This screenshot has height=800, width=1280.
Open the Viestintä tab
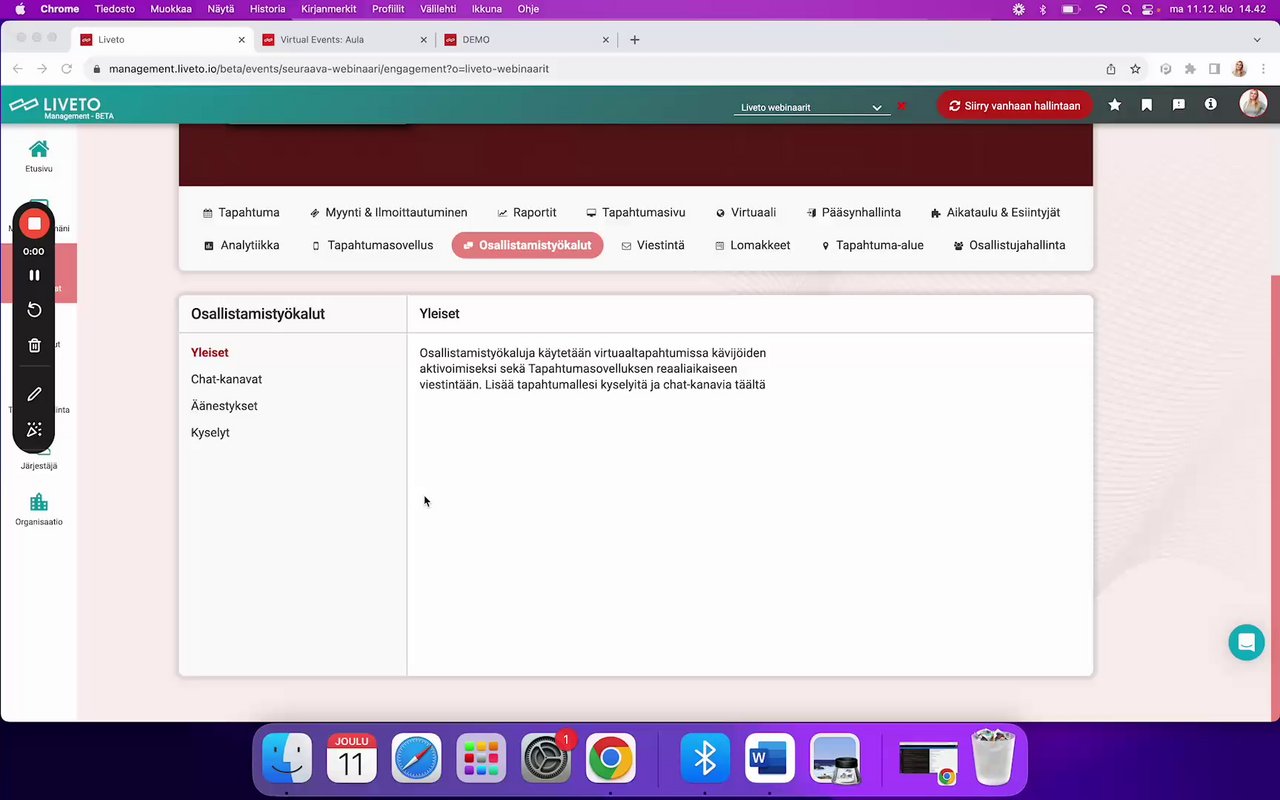653,245
